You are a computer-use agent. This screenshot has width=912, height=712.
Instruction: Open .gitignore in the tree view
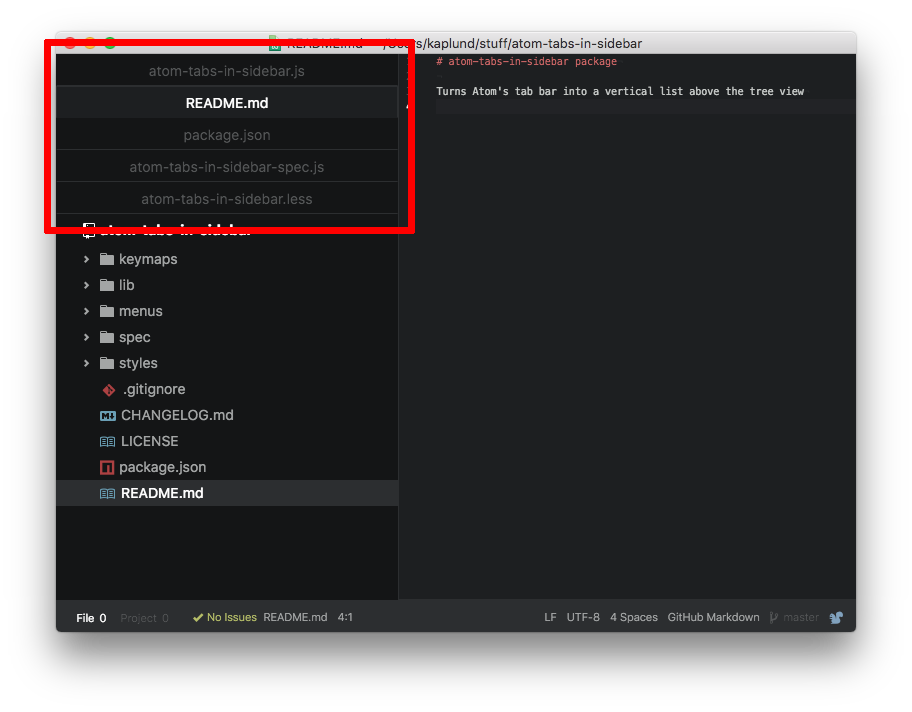coord(154,389)
